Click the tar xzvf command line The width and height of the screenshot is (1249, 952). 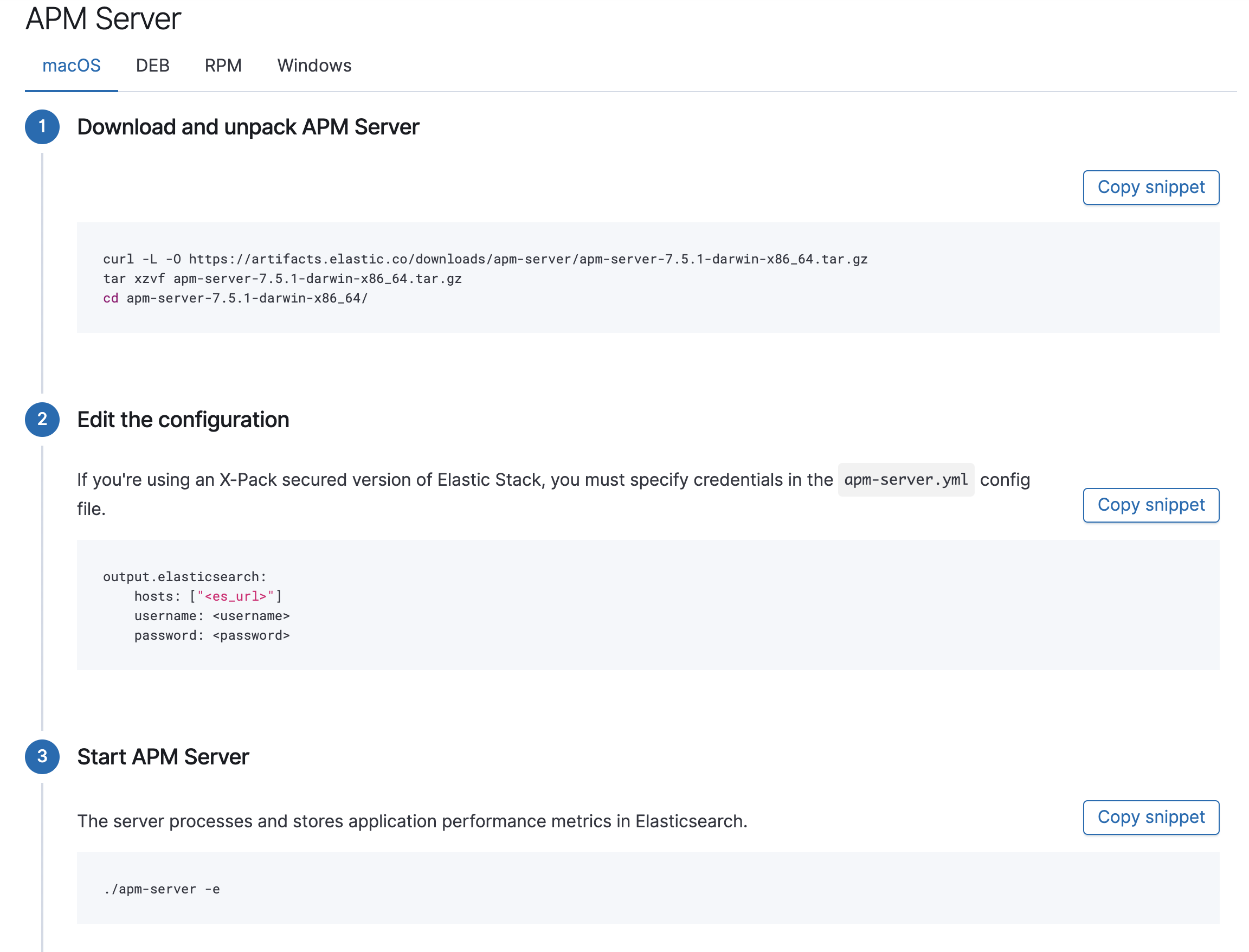point(282,279)
